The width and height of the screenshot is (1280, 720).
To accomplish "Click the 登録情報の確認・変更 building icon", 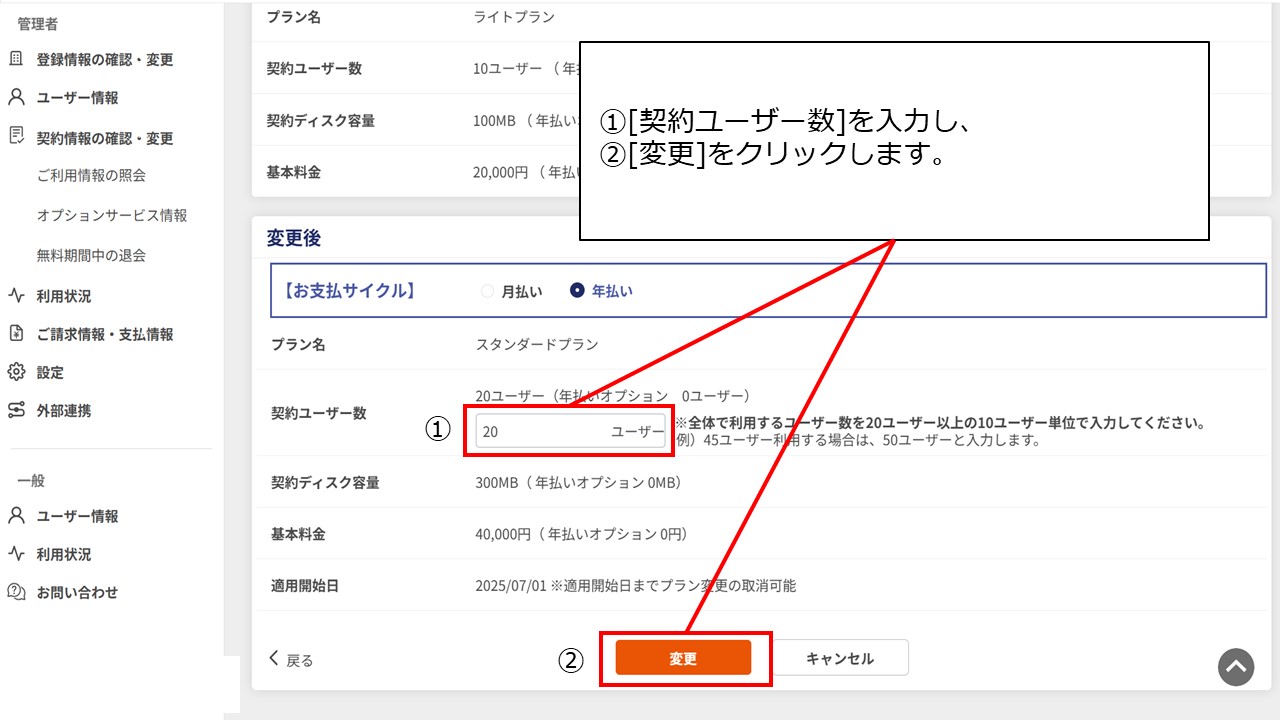I will (16, 59).
